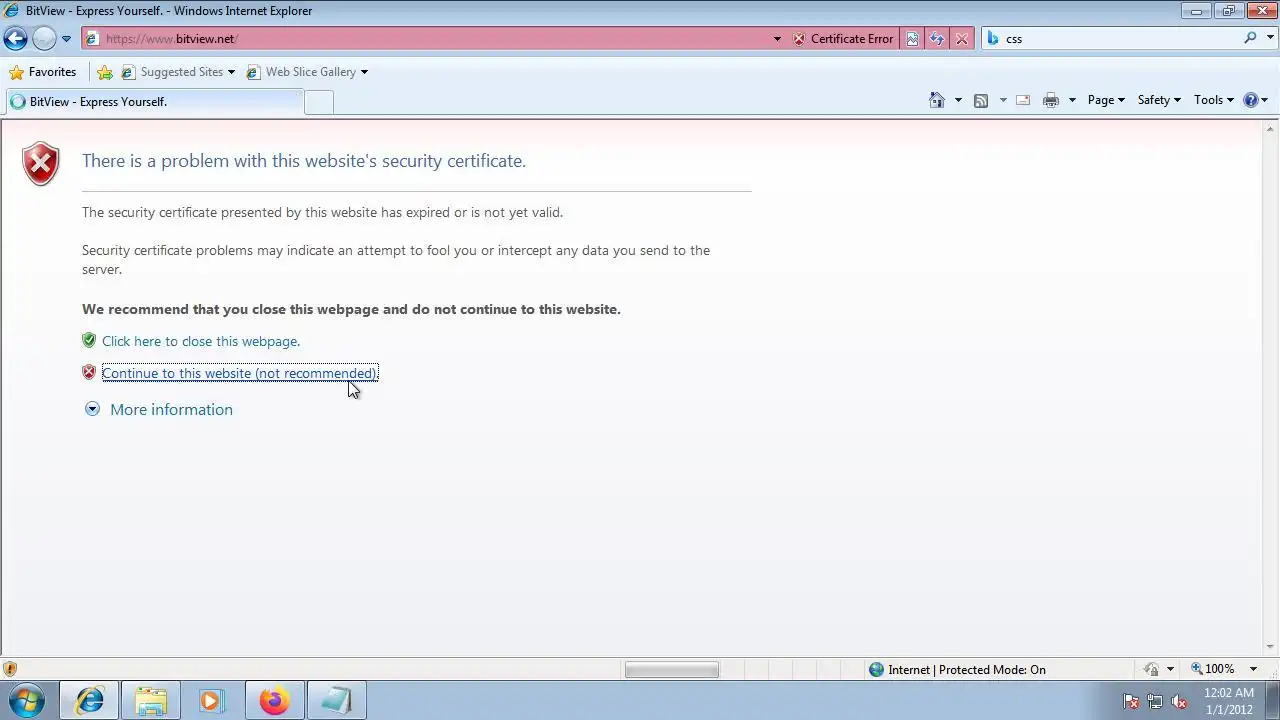Open Firefox from the taskbar
Screen dimensions: 1280x720
[274, 701]
